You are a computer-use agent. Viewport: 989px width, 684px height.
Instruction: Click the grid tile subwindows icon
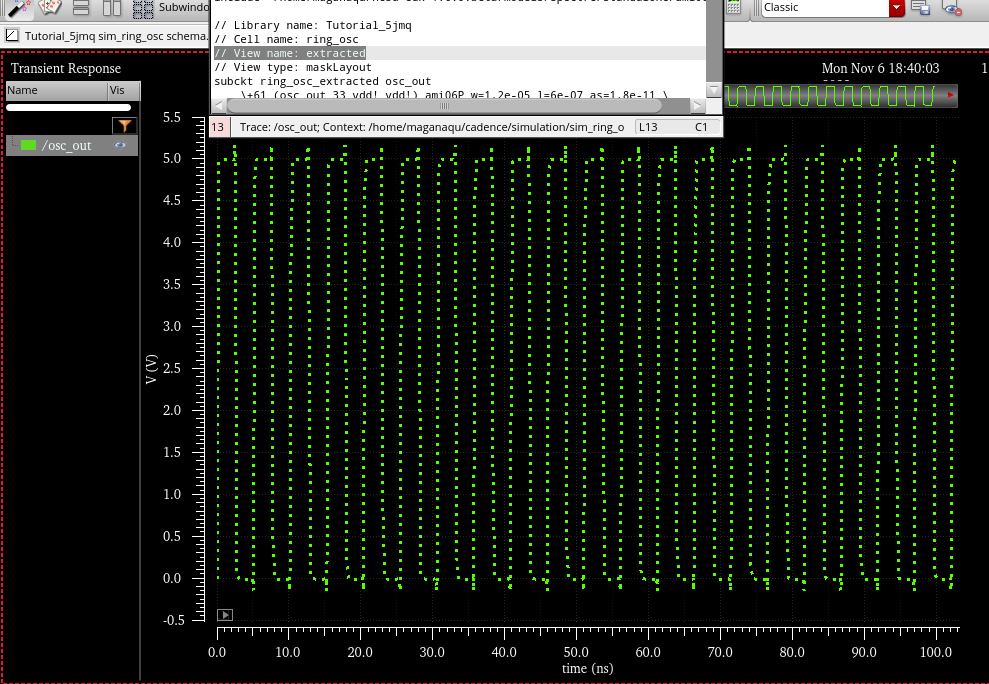click(x=143, y=8)
